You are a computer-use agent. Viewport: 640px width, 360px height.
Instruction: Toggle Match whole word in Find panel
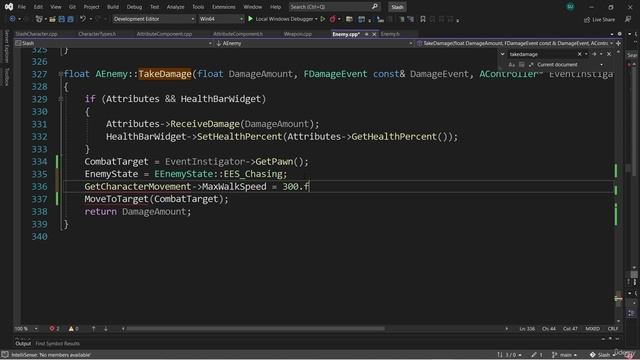pos(522,64)
